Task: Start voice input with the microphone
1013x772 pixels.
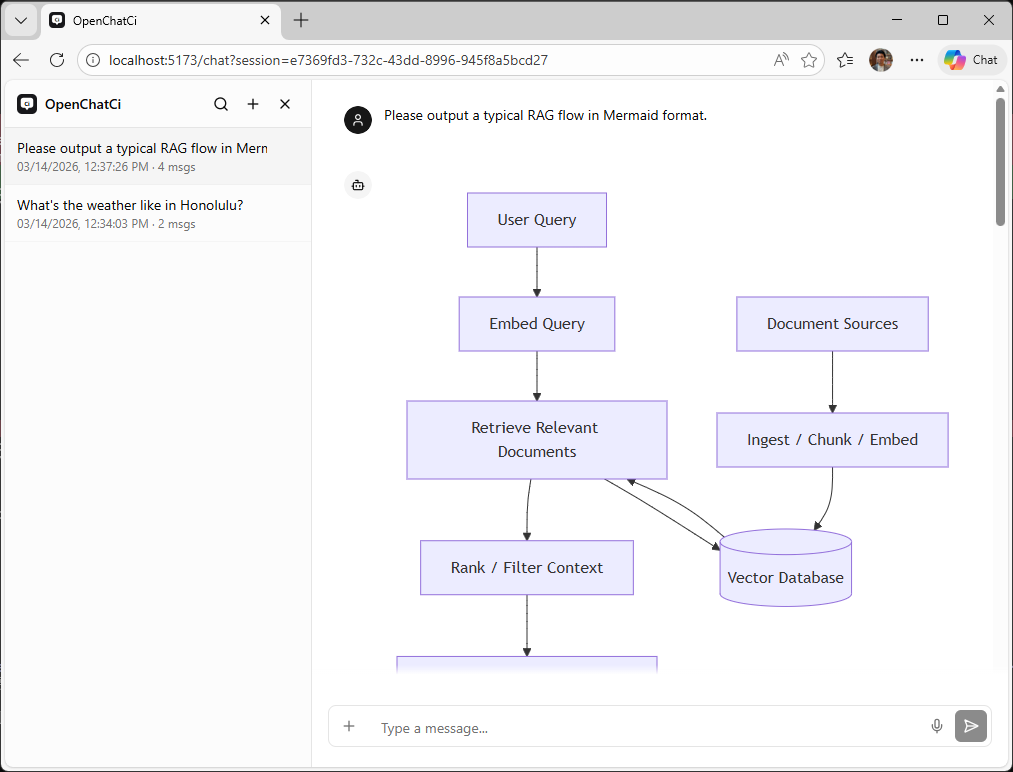Action: tap(937, 726)
